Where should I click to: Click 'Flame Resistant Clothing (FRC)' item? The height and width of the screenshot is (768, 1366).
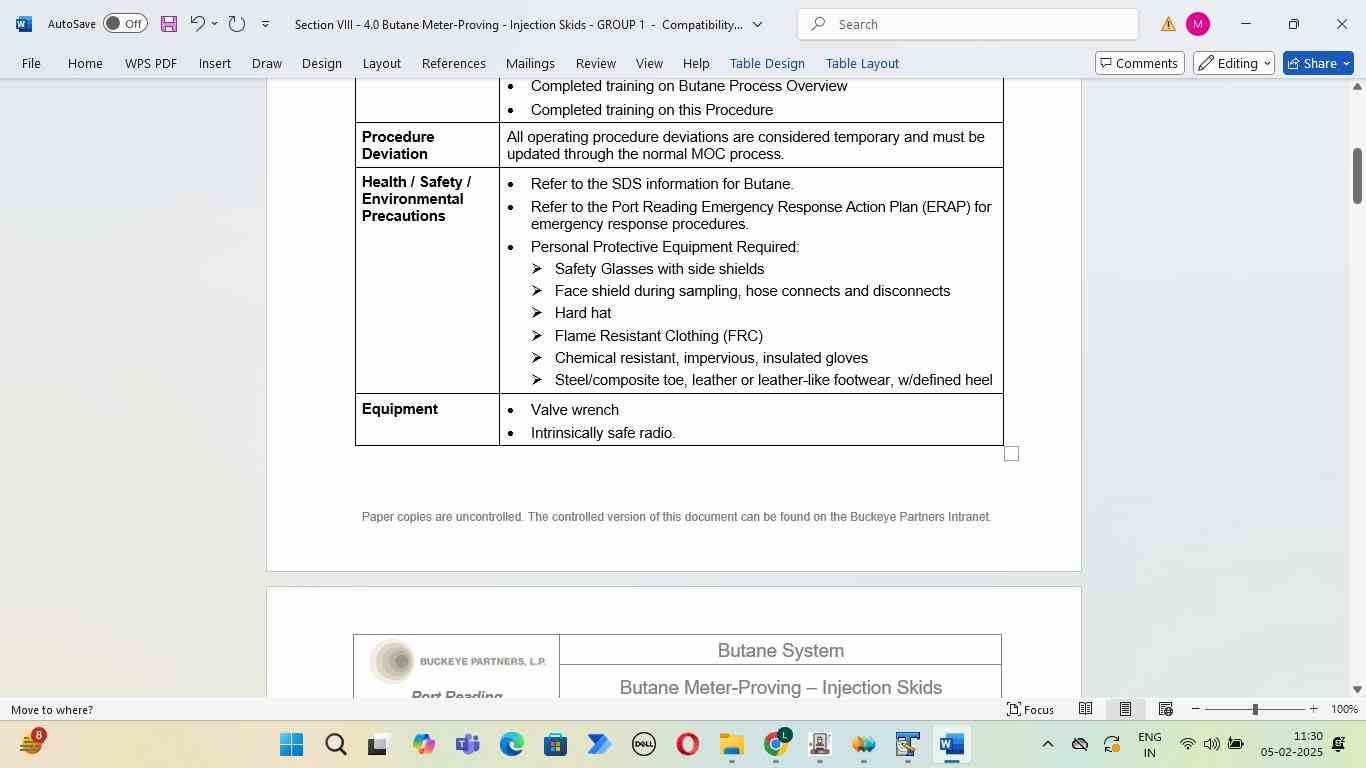click(x=659, y=336)
